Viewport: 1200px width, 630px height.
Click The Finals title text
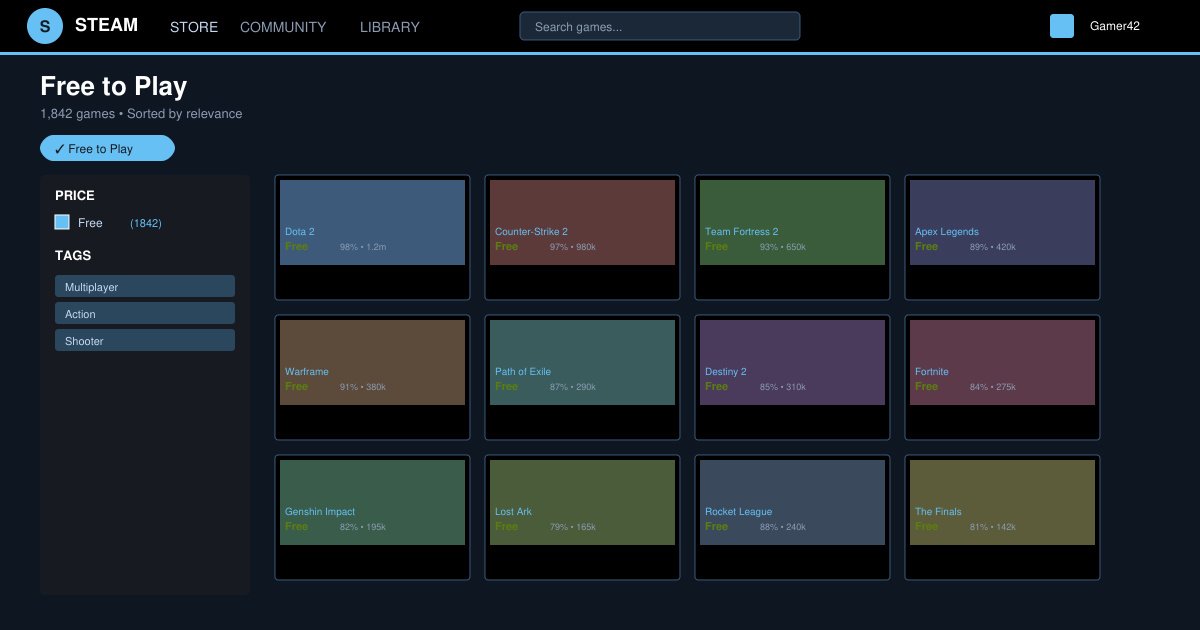click(x=938, y=512)
